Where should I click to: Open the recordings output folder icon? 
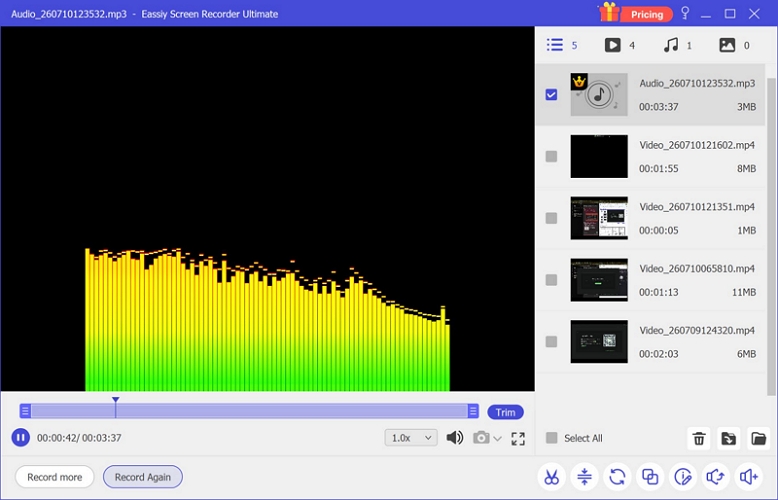coord(759,438)
